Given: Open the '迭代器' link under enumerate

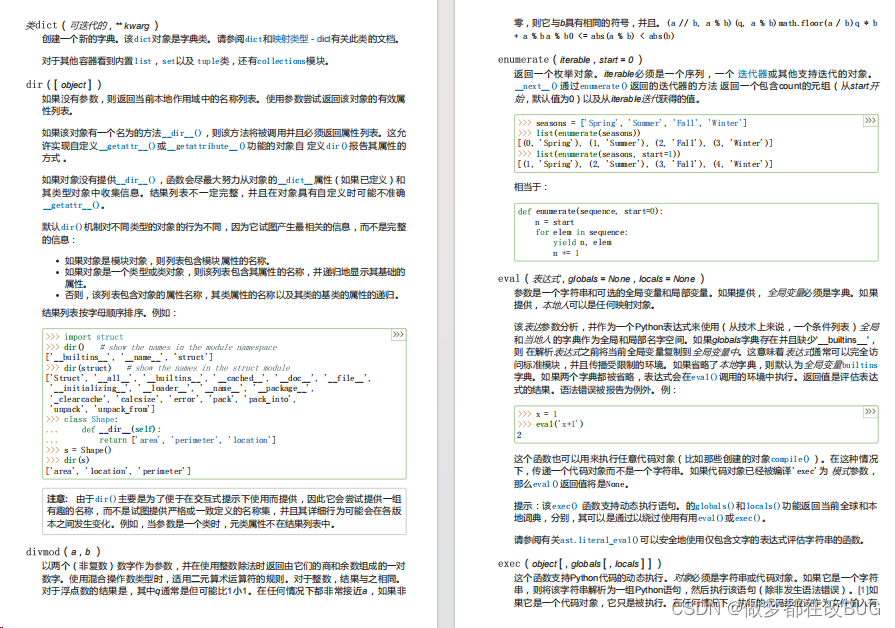Looking at the screenshot, I should coord(752,74).
